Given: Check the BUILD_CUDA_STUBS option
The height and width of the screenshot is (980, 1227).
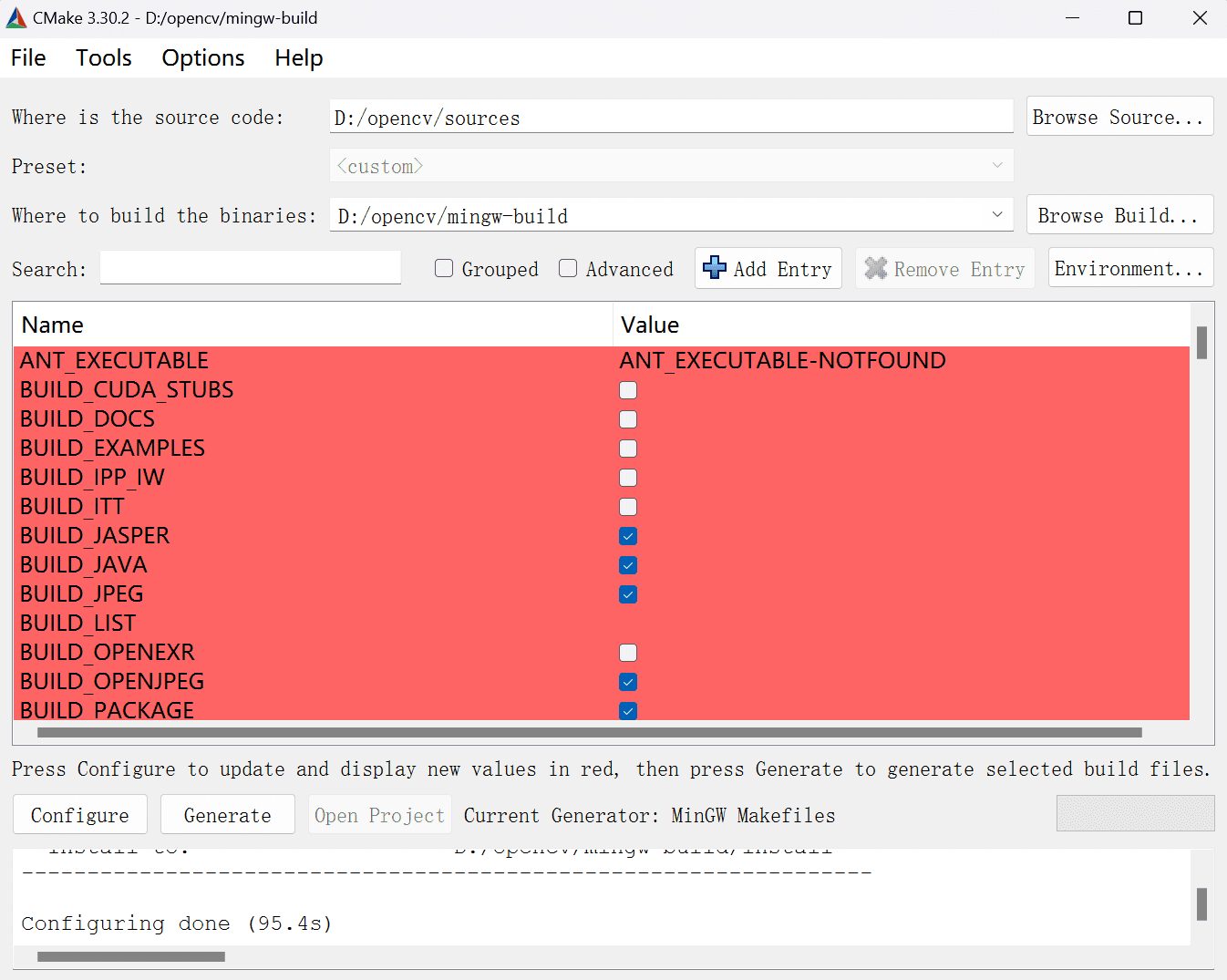Looking at the screenshot, I should click(628, 390).
